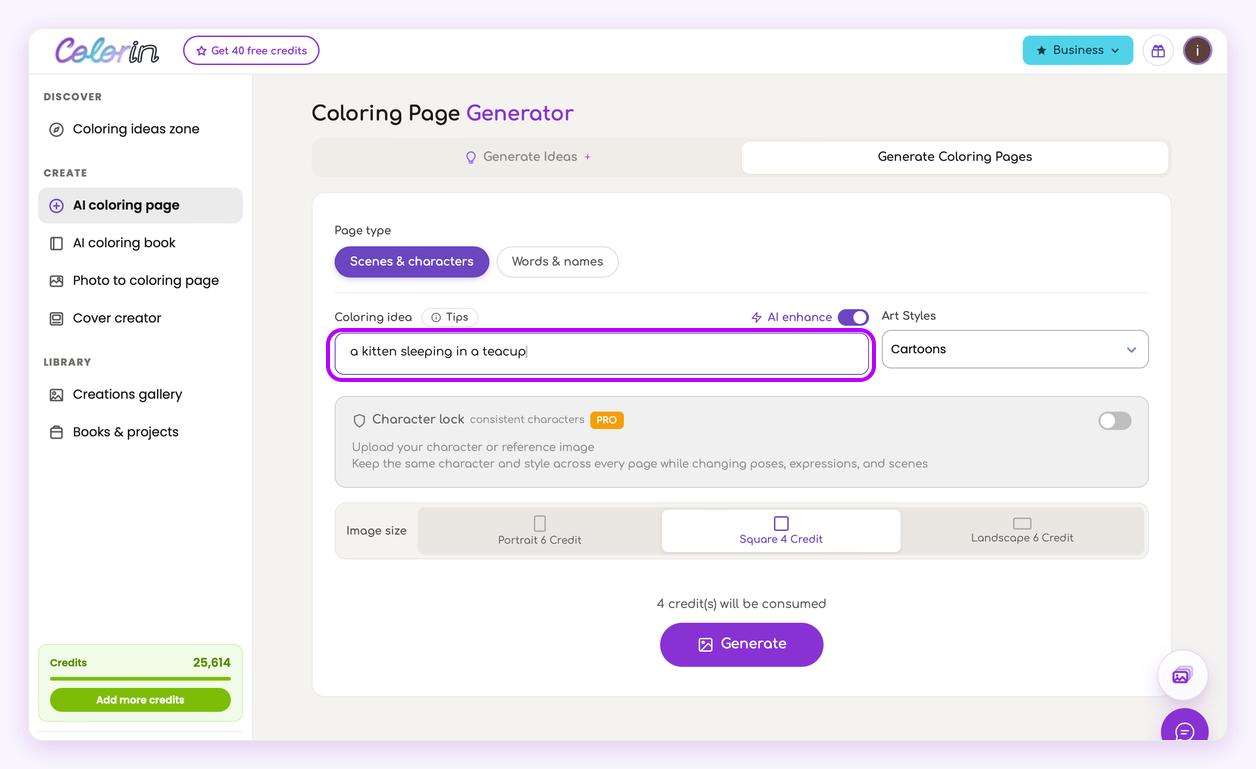Toggle the AI enhance switch off
This screenshot has width=1256, height=769.
[853, 317]
